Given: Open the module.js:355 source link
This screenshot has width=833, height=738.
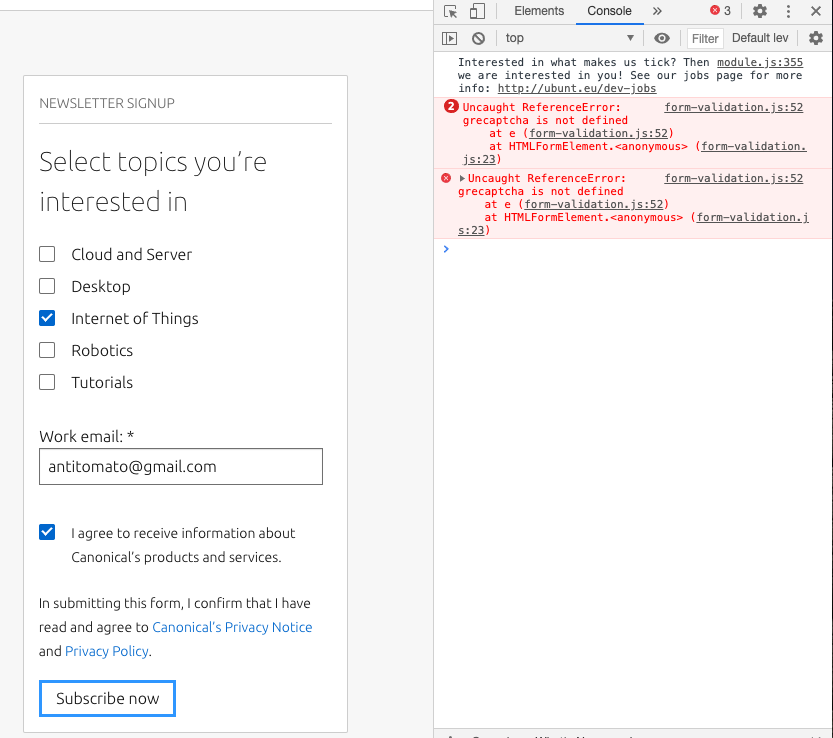Looking at the screenshot, I should tap(760, 62).
